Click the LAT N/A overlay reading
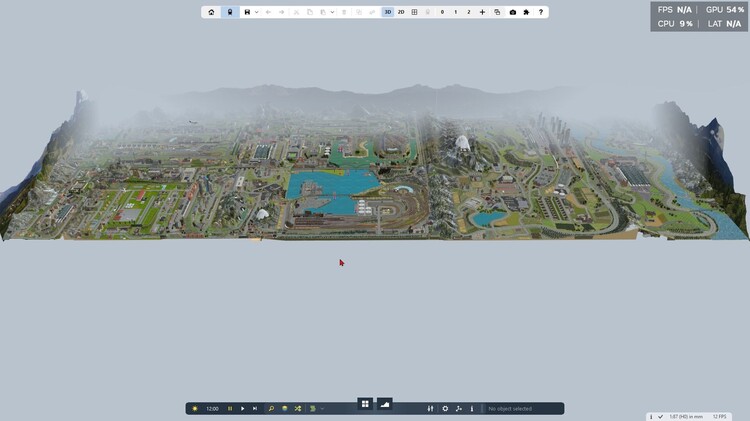The height and width of the screenshot is (421, 750). tap(725, 23)
